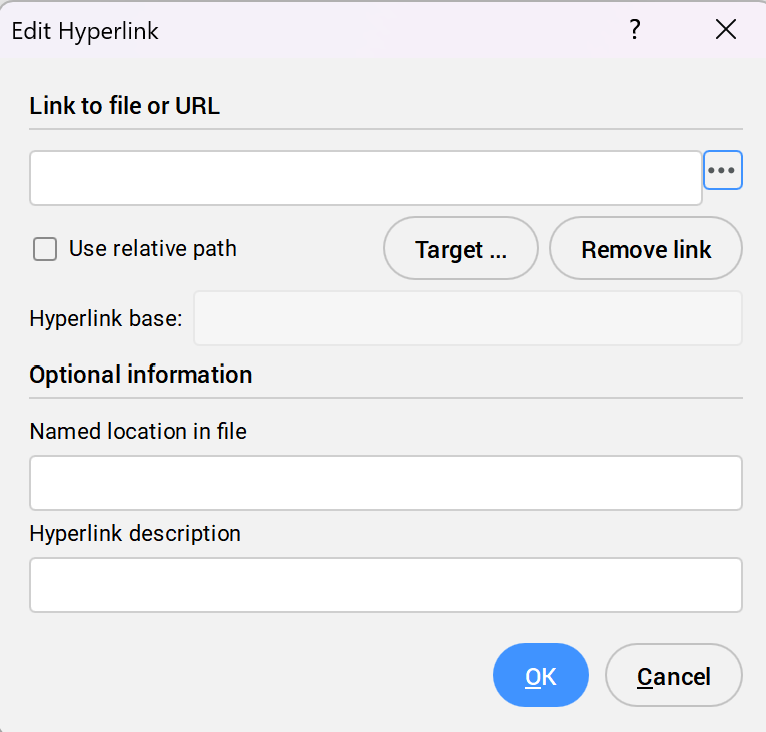
Task: Close the Edit Hyperlink dialog with X
Action: pos(726,30)
